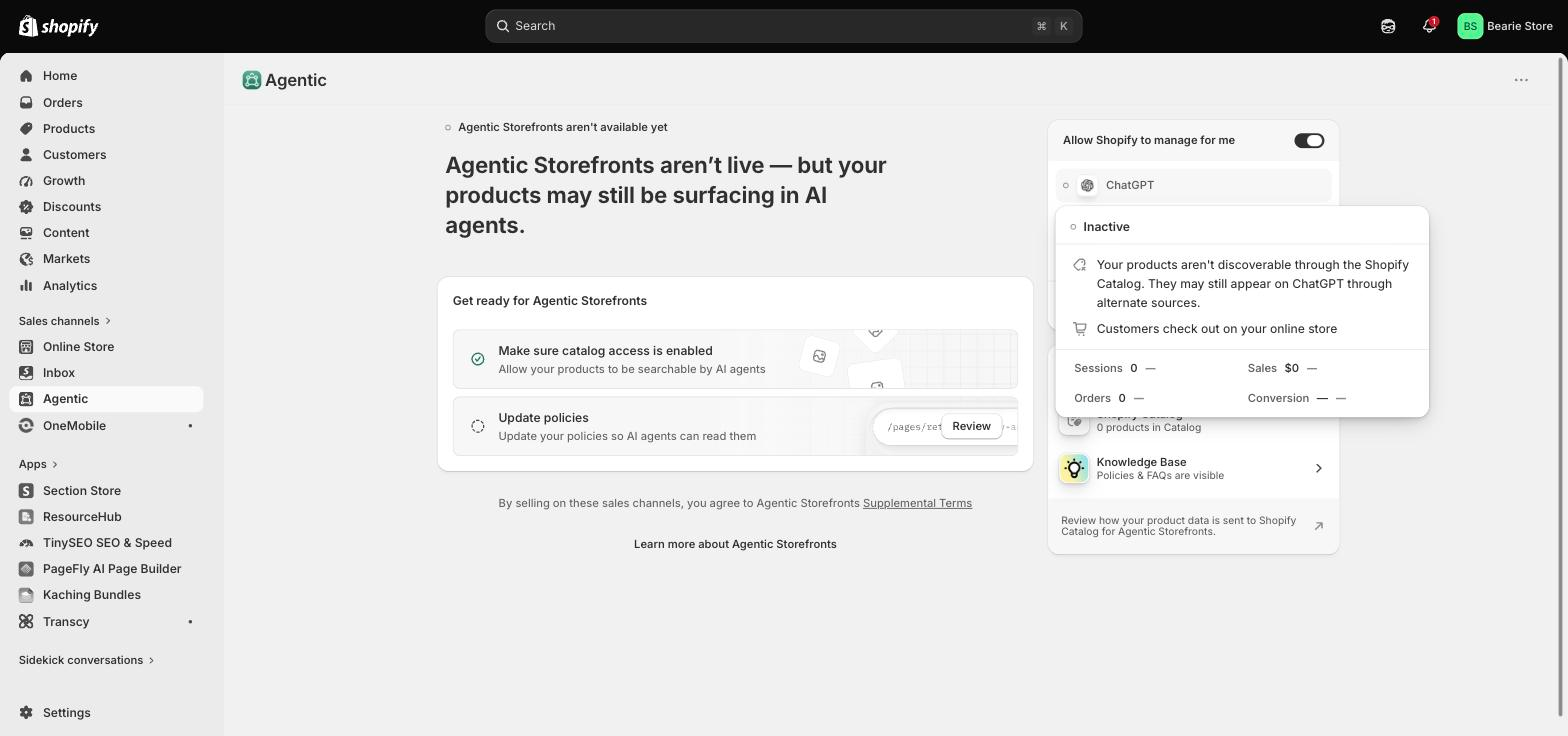The image size is (1568, 736).
Task: Open Make sure catalog access is enabled
Action: [735, 359]
